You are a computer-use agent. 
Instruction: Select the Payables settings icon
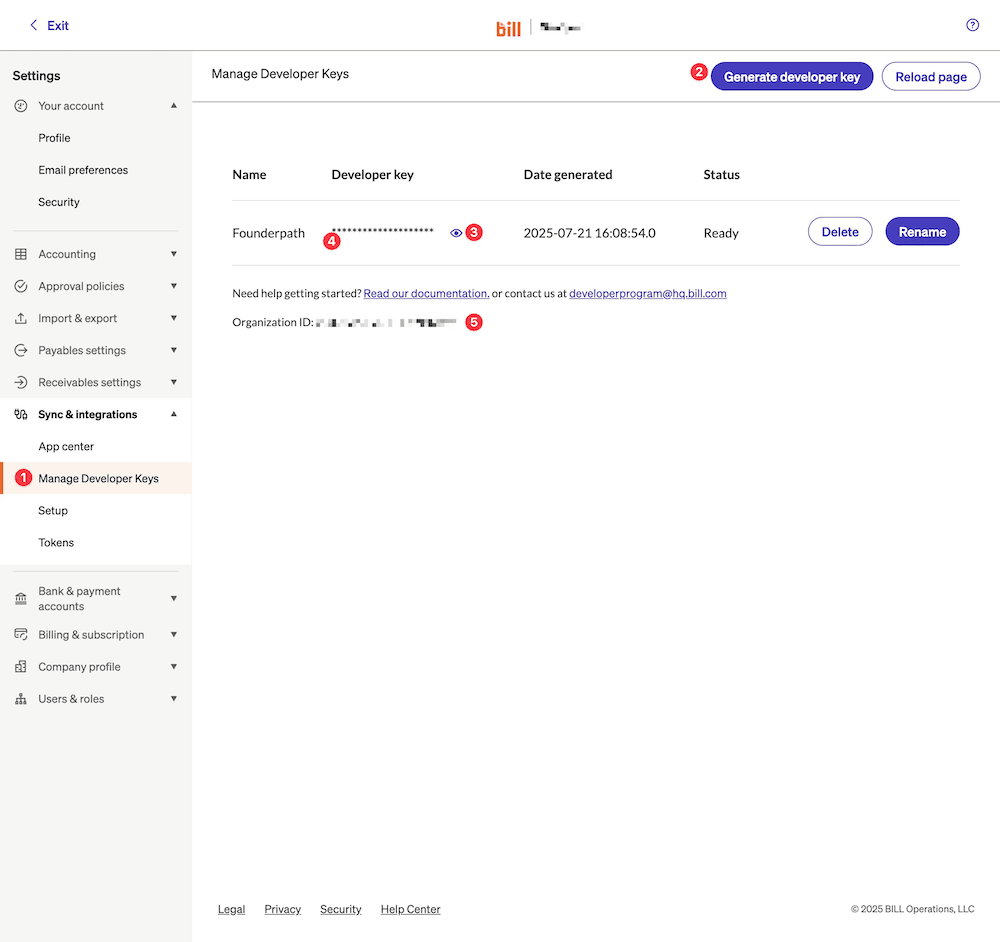21,350
